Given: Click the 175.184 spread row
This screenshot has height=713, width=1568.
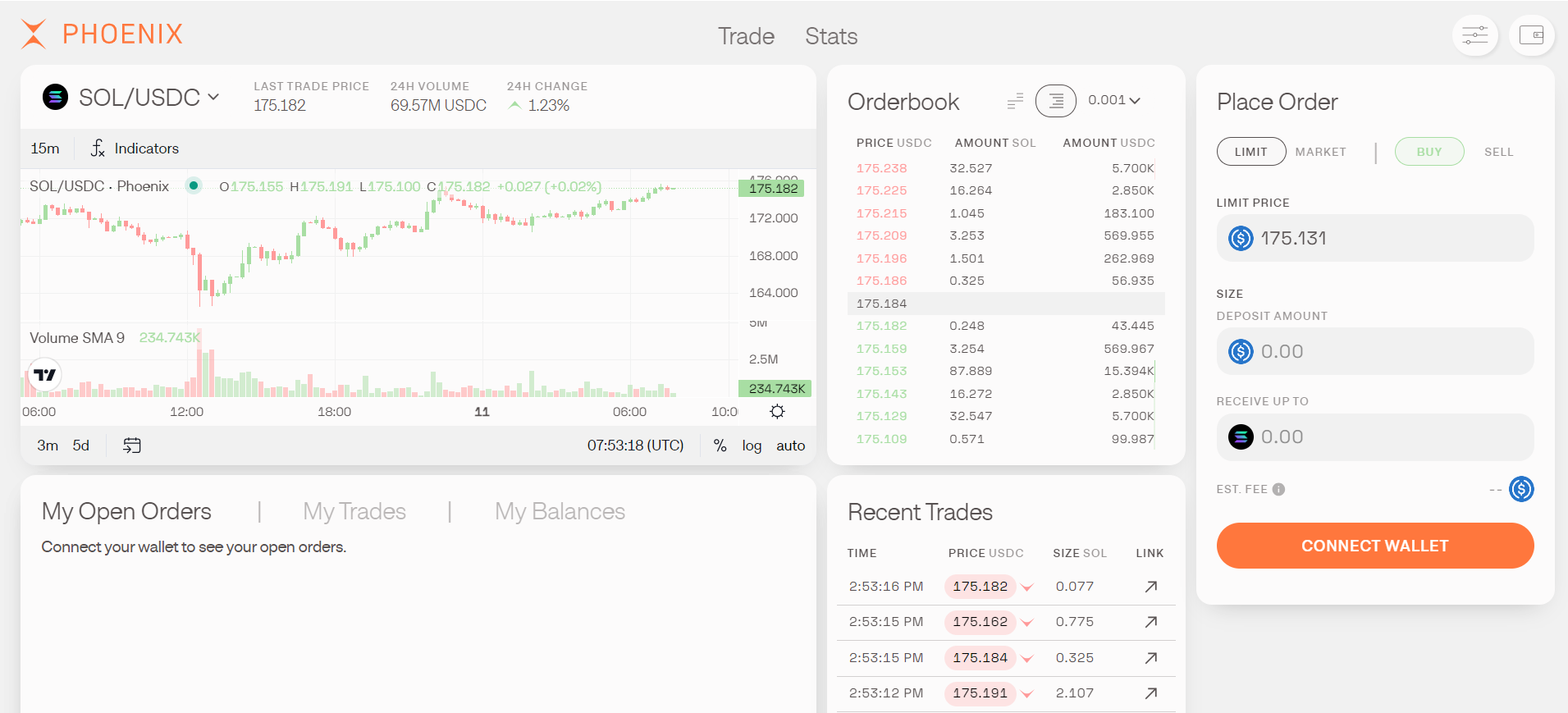Looking at the screenshot, I should click(1006, 304).
